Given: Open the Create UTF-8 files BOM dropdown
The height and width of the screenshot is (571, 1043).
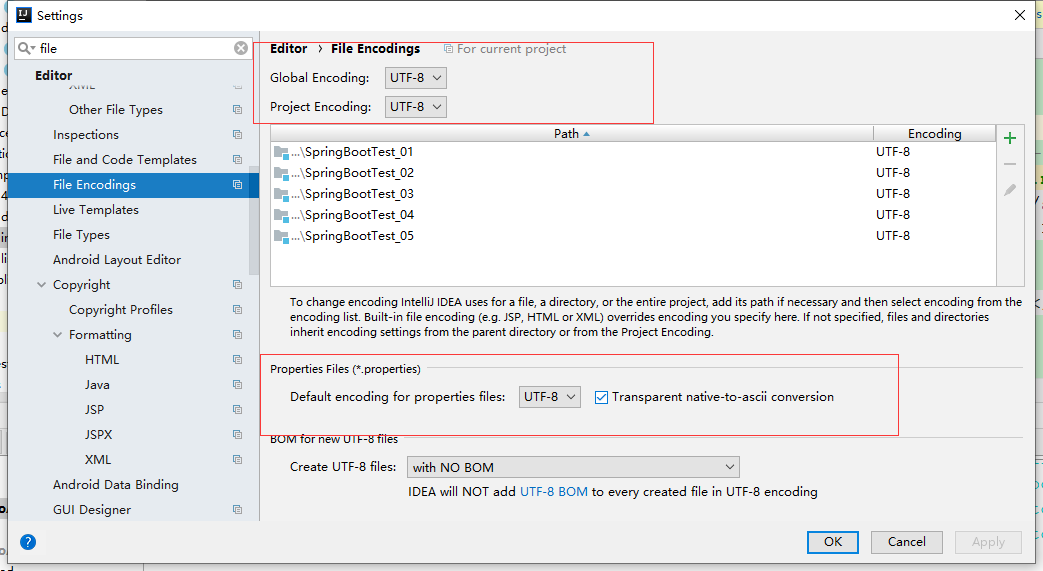Looking at the screenshot, I should (573, 467).
